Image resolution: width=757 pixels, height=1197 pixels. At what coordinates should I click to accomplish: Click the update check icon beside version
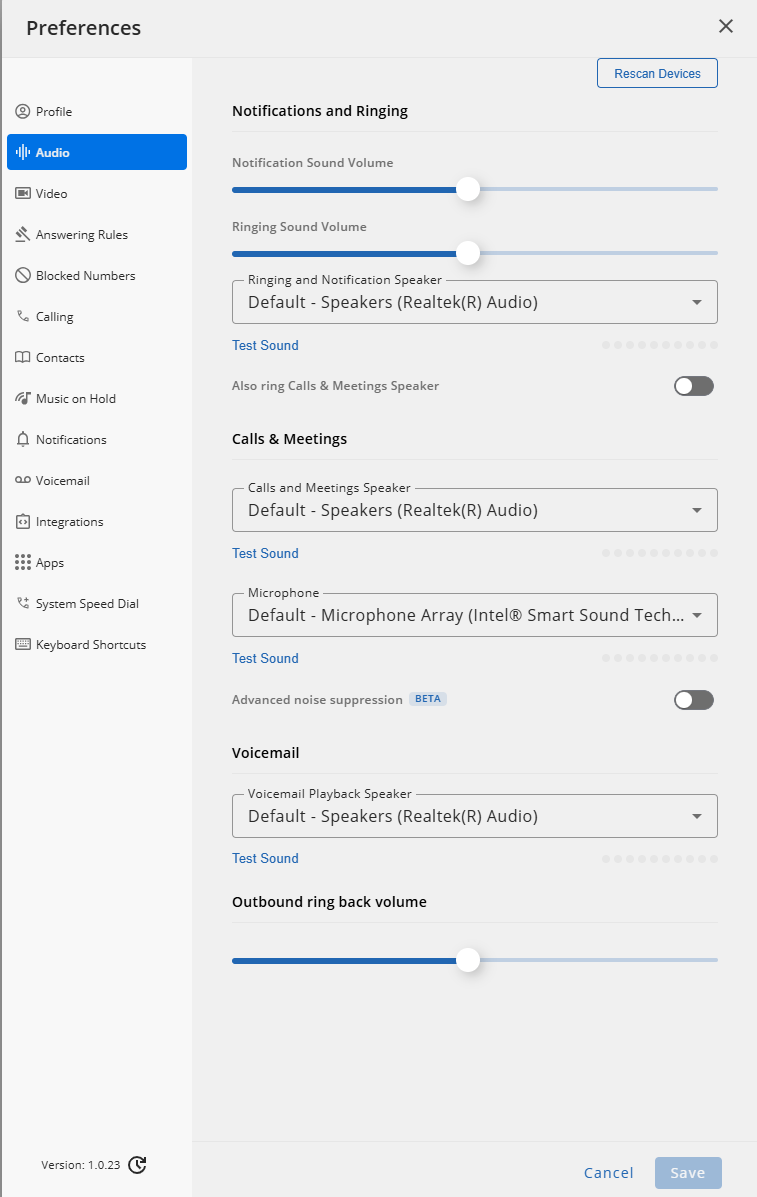click(x=137, y=1165)
